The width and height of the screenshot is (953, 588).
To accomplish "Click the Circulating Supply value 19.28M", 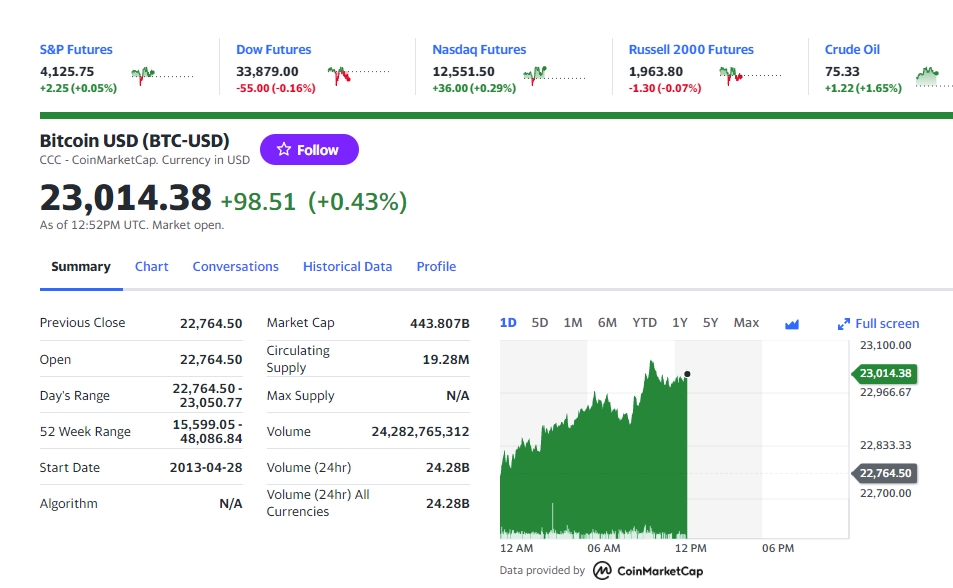I will click(x=446, y=359).
